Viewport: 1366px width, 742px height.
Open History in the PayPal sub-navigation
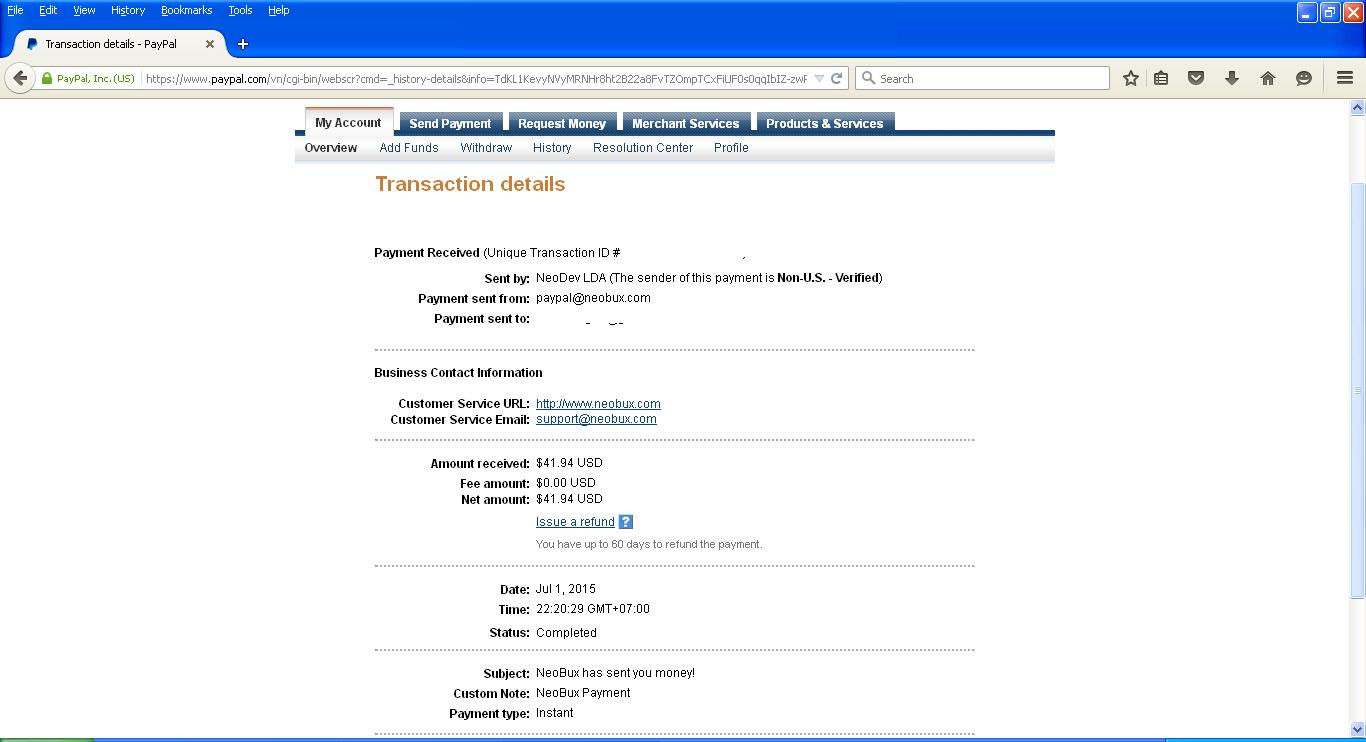coord(552,148)
